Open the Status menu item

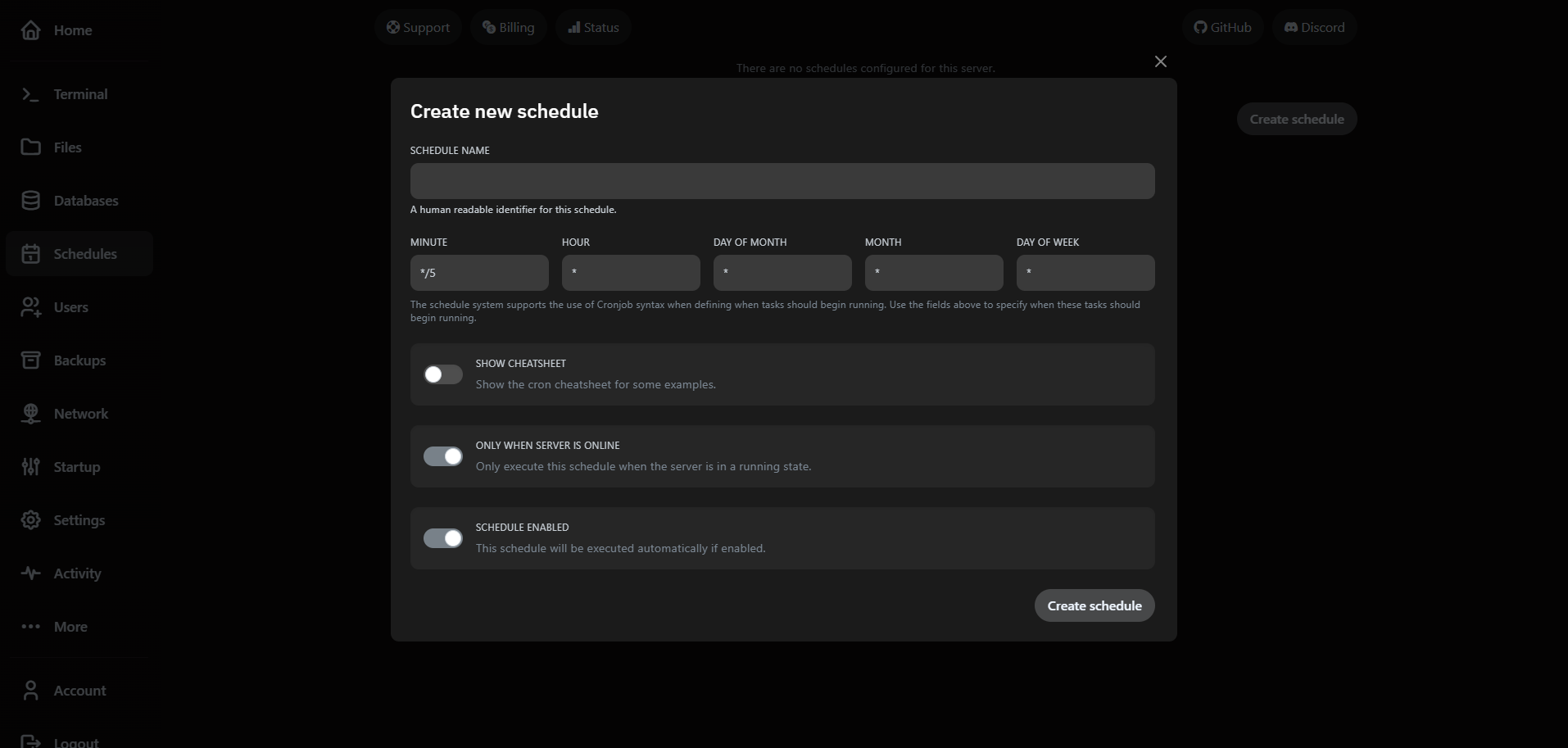(592, 26)
